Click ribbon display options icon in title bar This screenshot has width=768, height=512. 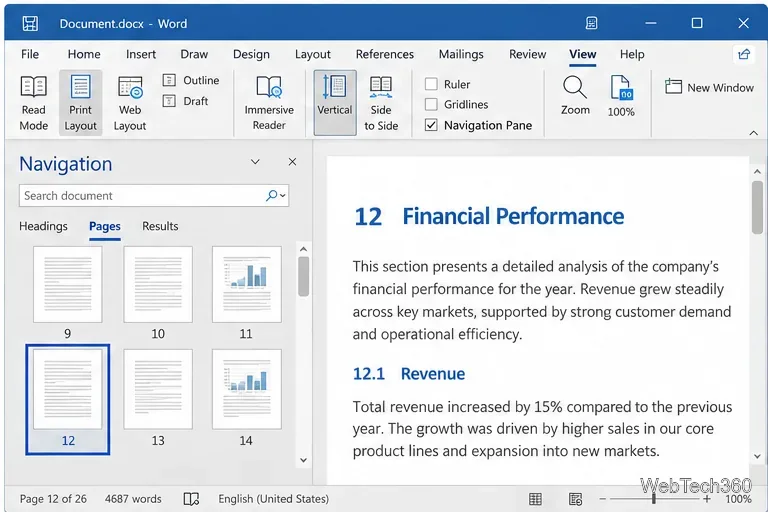[591, 23]
